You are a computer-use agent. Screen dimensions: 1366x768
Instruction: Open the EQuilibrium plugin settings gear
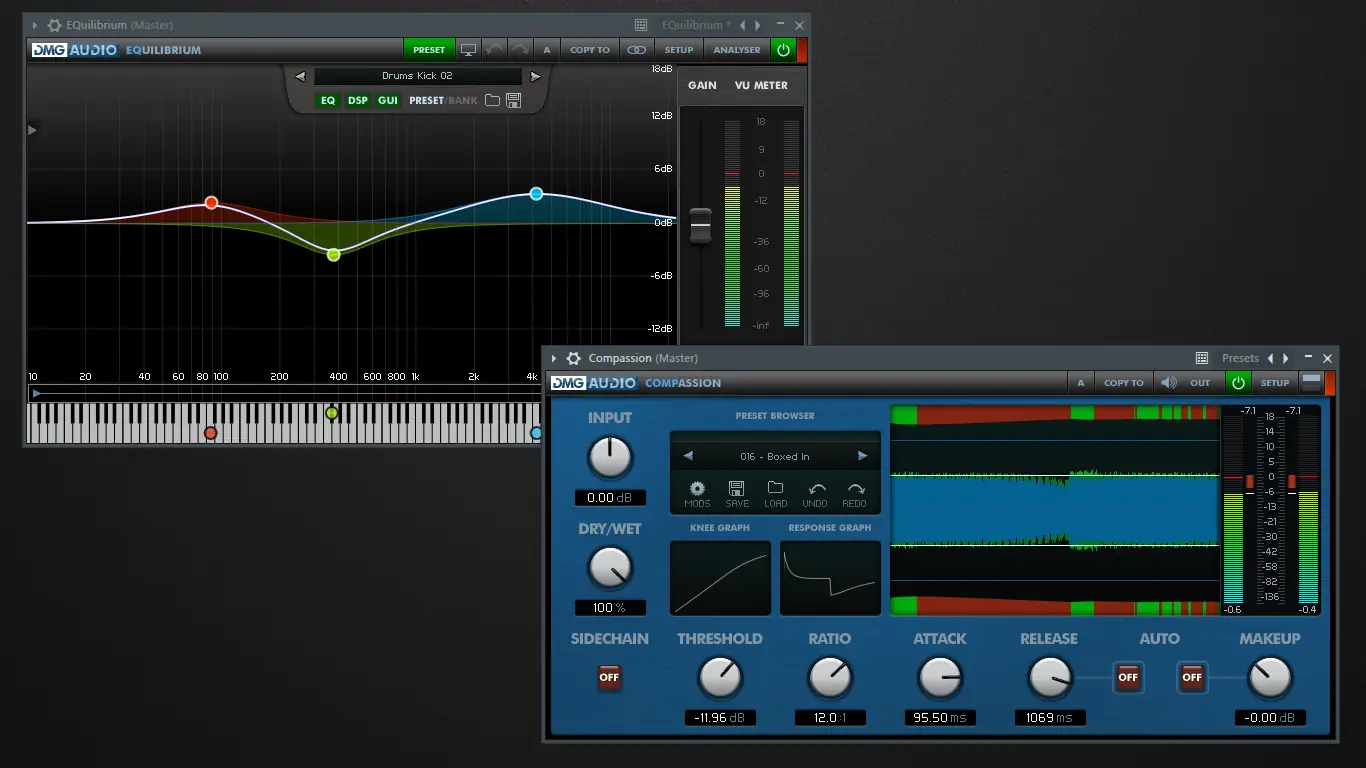(x=54, y=25)
